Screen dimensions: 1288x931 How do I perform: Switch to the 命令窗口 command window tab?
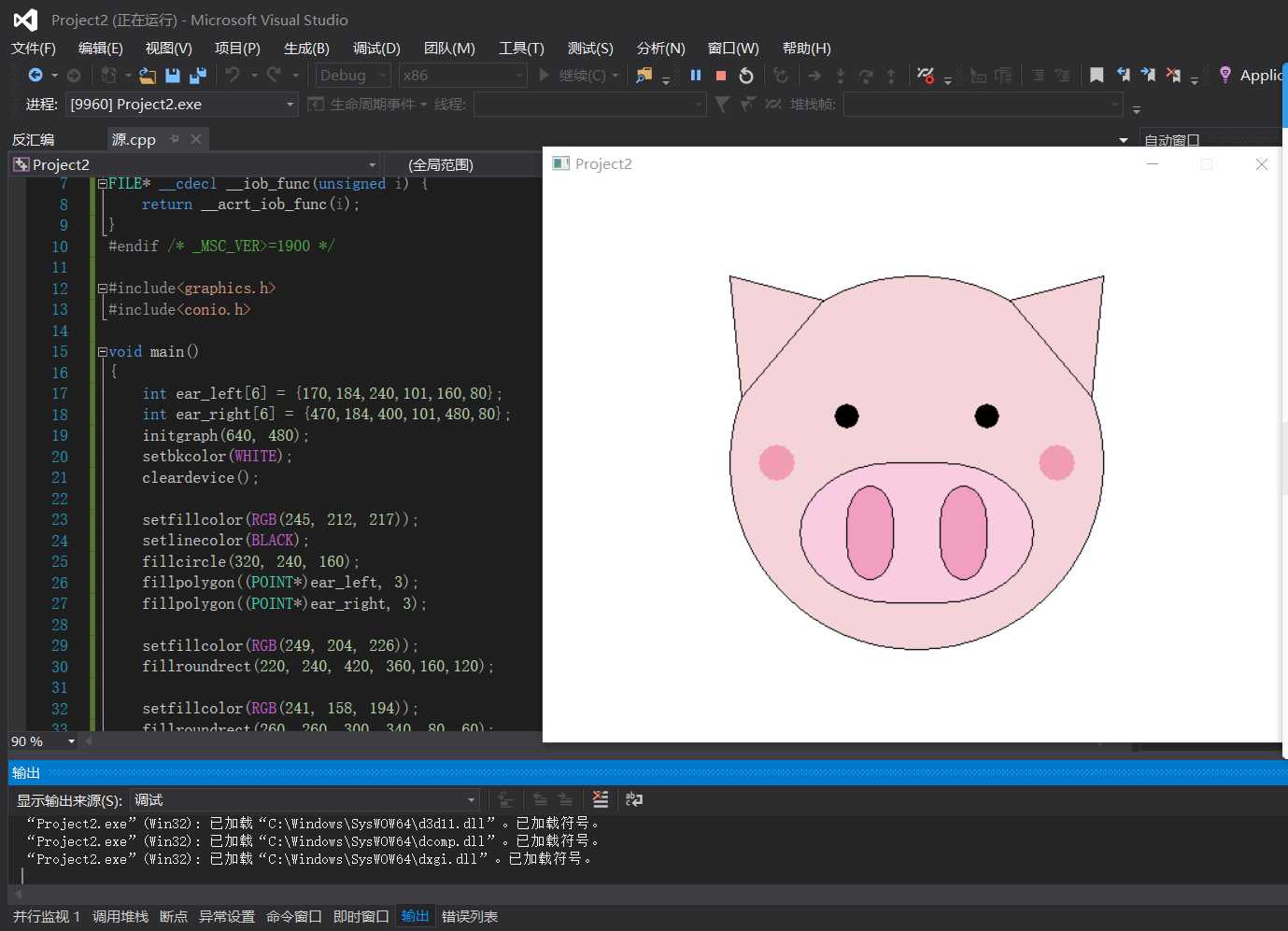[x=294, y=916]
